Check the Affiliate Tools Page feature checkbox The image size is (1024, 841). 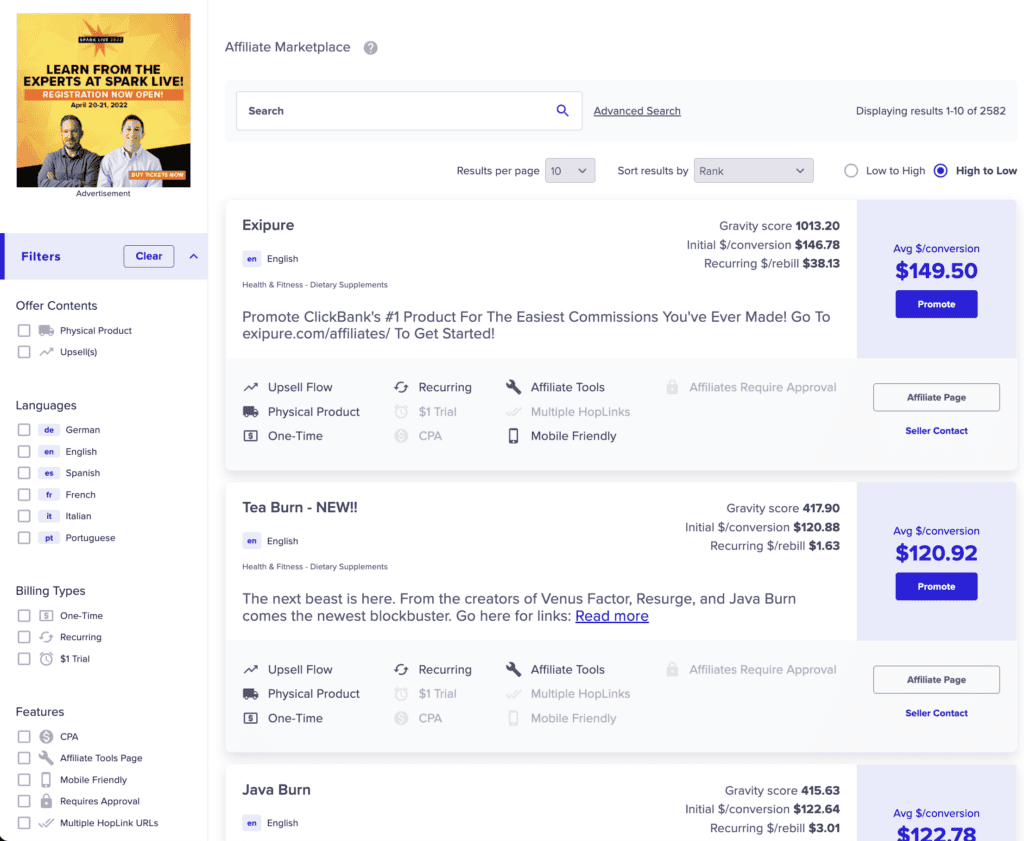pos(24,757)
